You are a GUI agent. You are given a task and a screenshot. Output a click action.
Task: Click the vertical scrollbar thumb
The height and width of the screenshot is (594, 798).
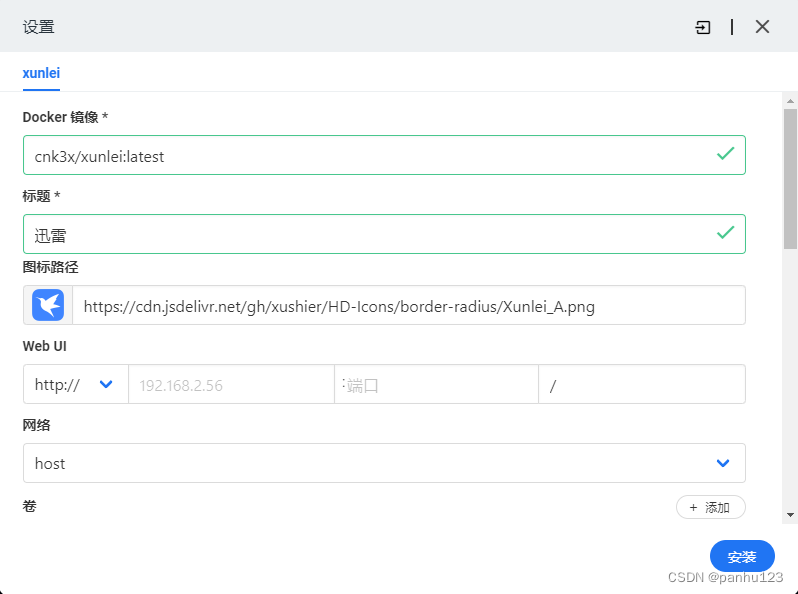tap(790, 179)
